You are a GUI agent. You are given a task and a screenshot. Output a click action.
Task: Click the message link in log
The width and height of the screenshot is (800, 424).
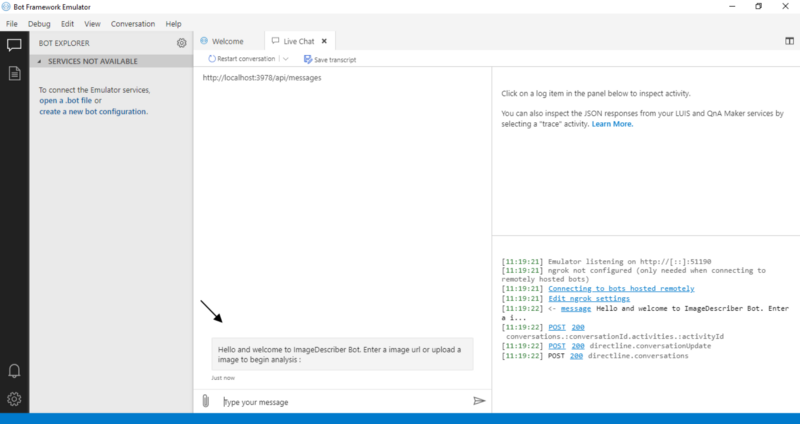(x=576, y=309)
